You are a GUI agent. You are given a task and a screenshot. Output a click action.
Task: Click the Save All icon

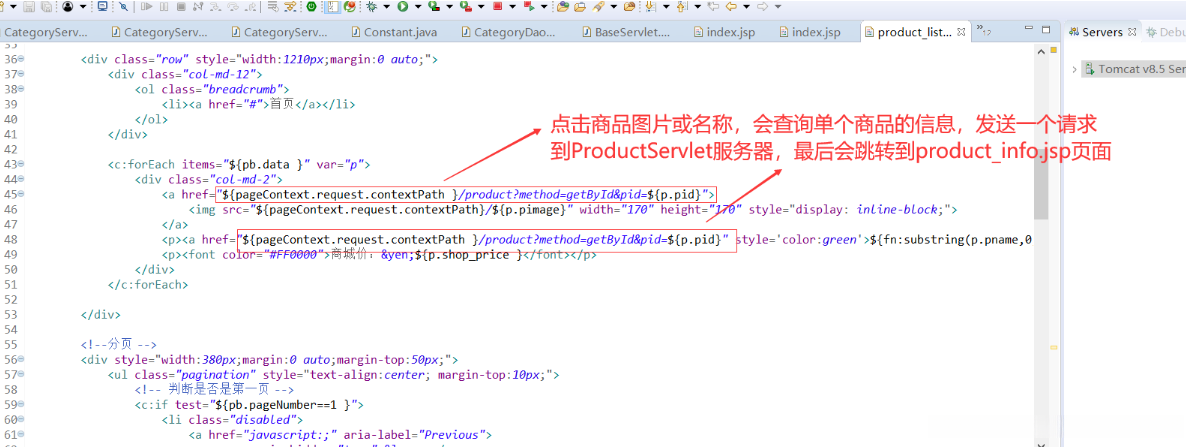[46, 6]
